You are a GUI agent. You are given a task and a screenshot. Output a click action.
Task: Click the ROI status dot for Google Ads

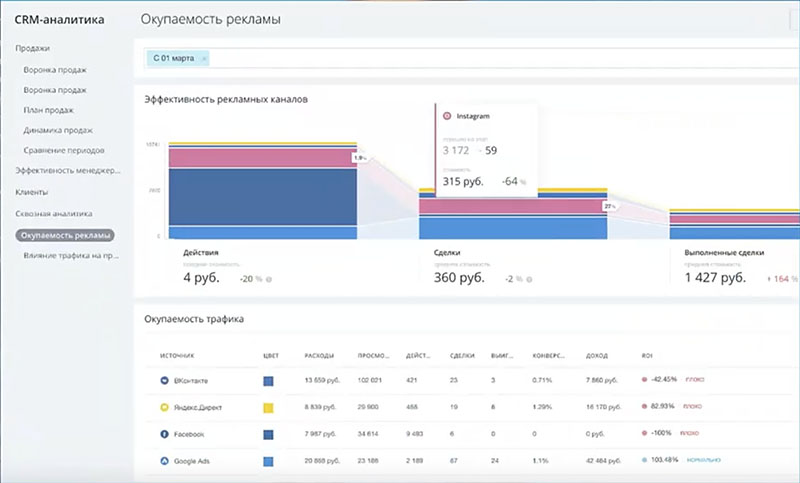644,460
